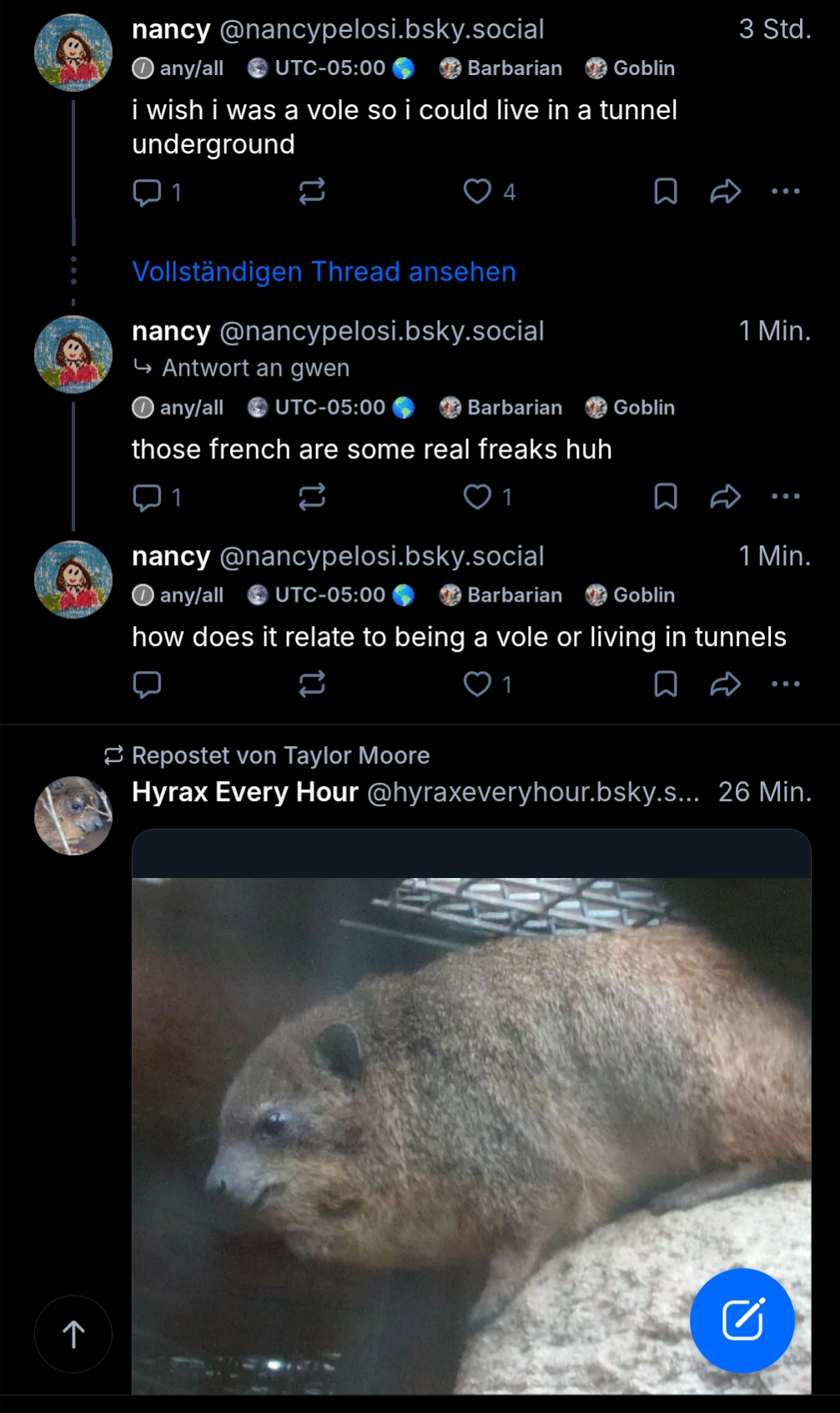Share the vole tunnel post
The width and height of the screenshot is (840, 1413).
click(x=725, y=192)
